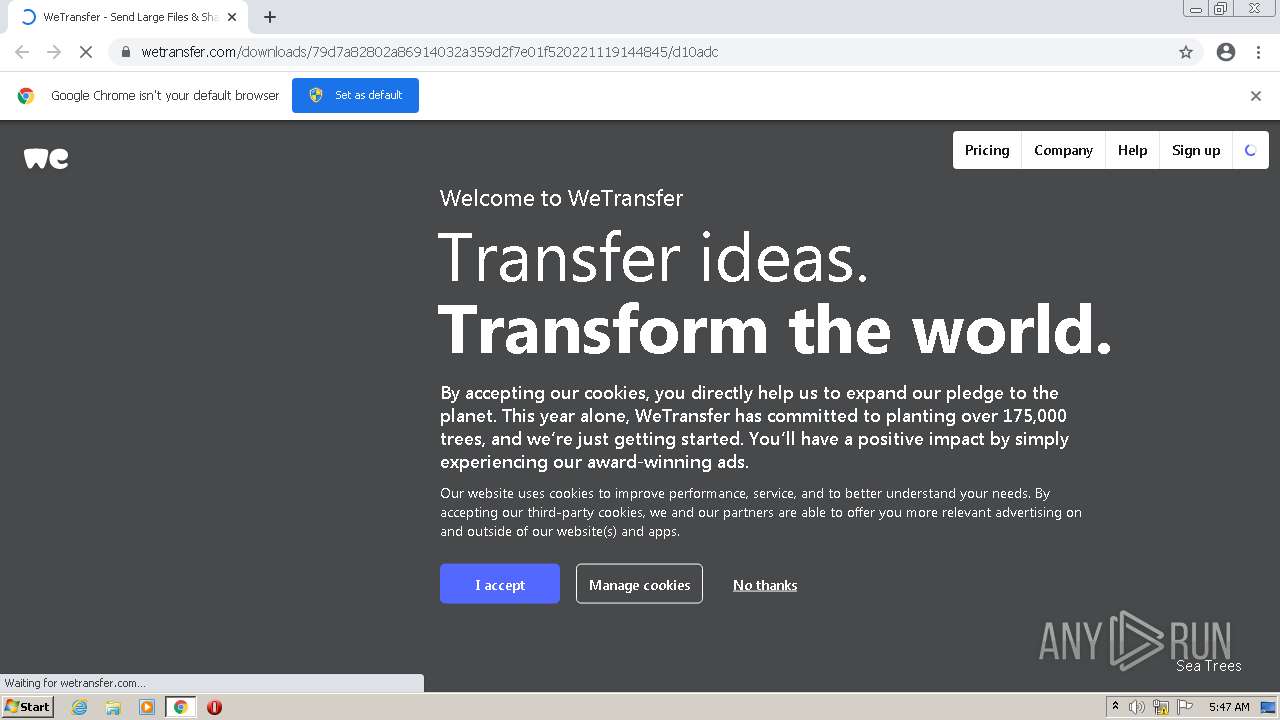The width and height of the screenshot is (1280, 720).
Task: Set Chrome as default browser
Action: [355, 95]
